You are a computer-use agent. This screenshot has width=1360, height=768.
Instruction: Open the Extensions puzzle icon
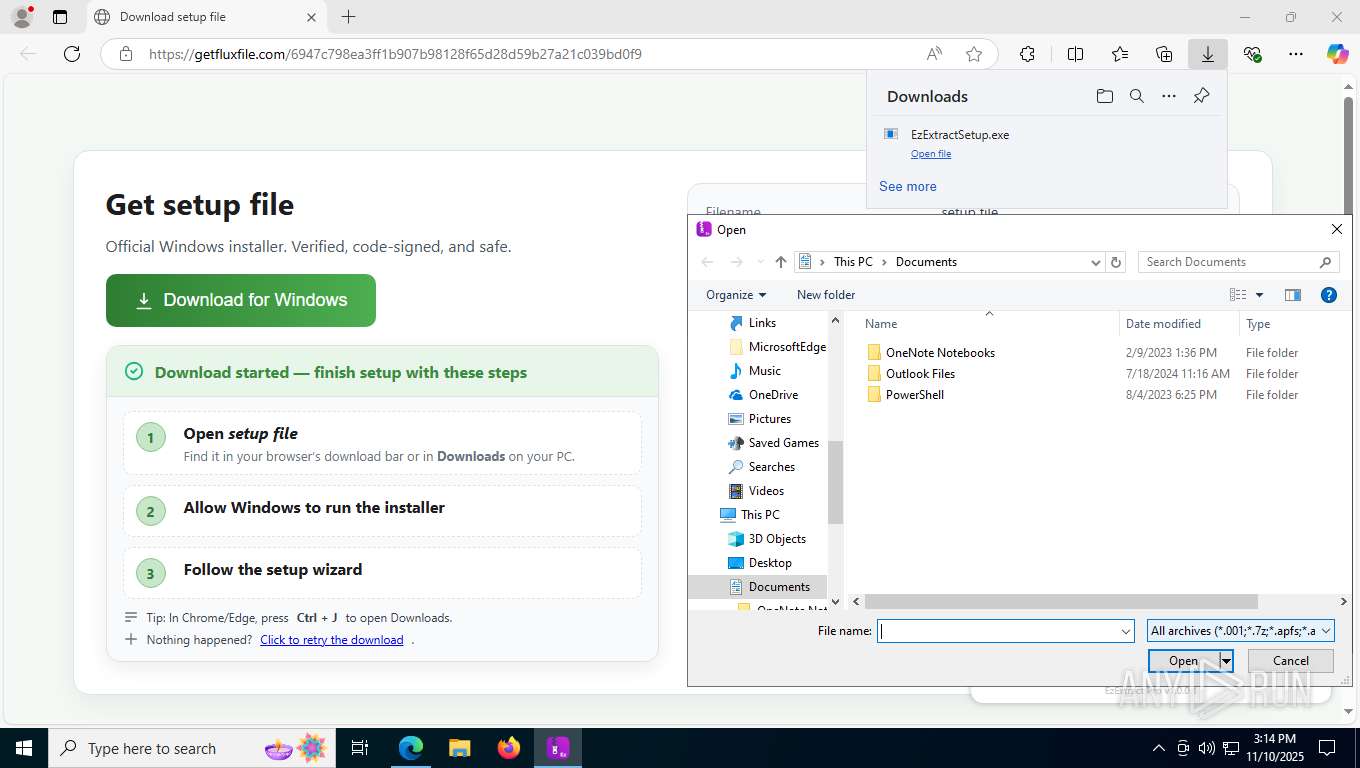[1027, 54]
